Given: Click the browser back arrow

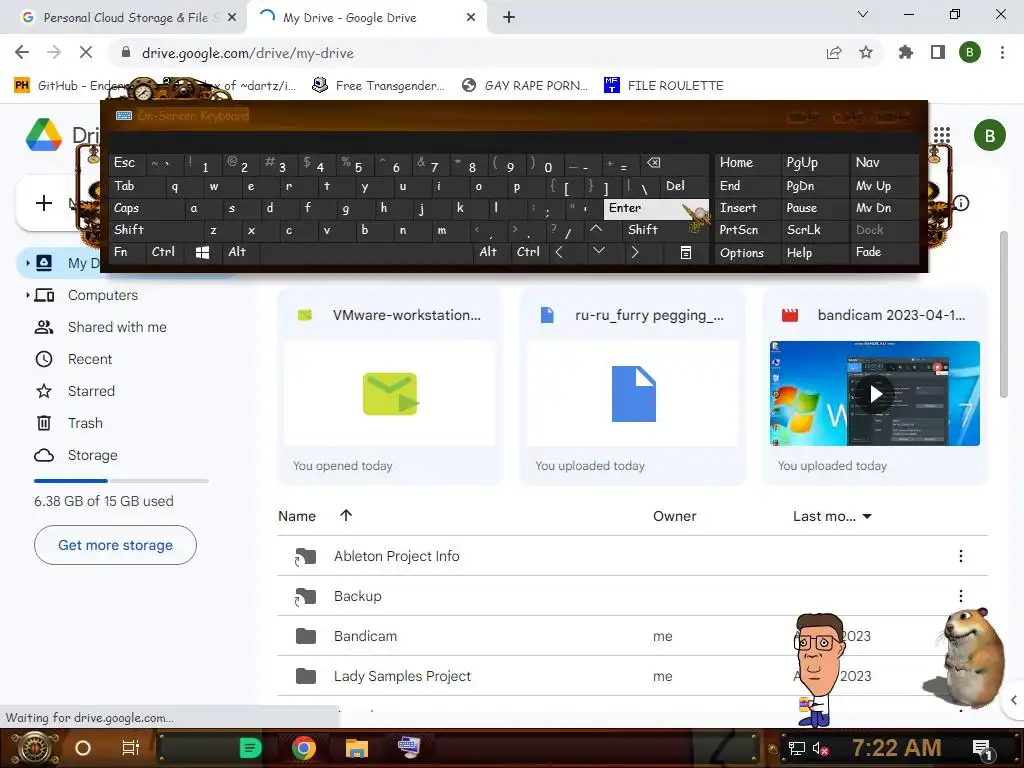Looking at the screenshot, I should 22,52.
